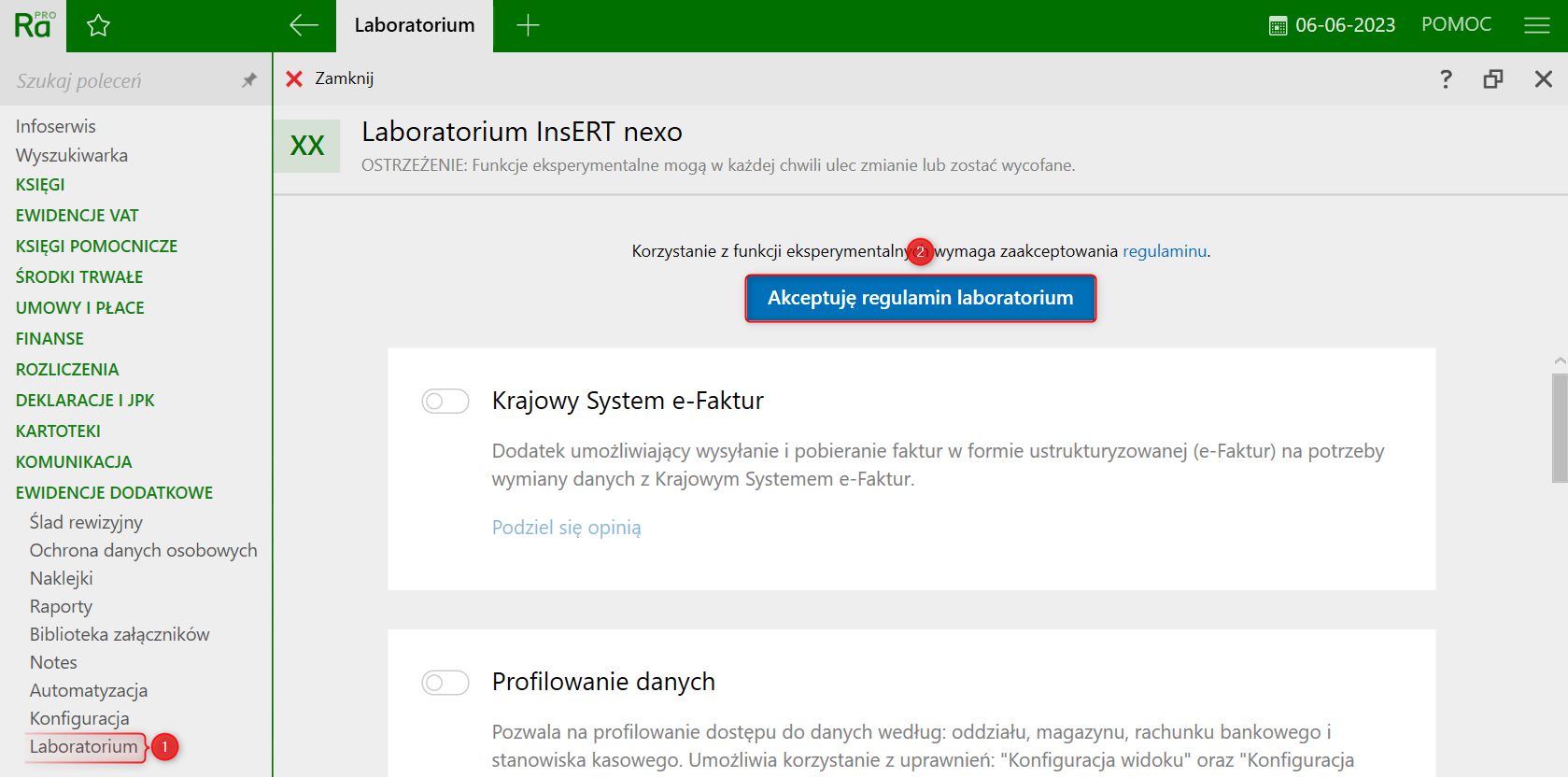The image size is (1568, 777).
Task: Add a new tab with plus icon
Action: pyautogui.click(x=528, y=25)
